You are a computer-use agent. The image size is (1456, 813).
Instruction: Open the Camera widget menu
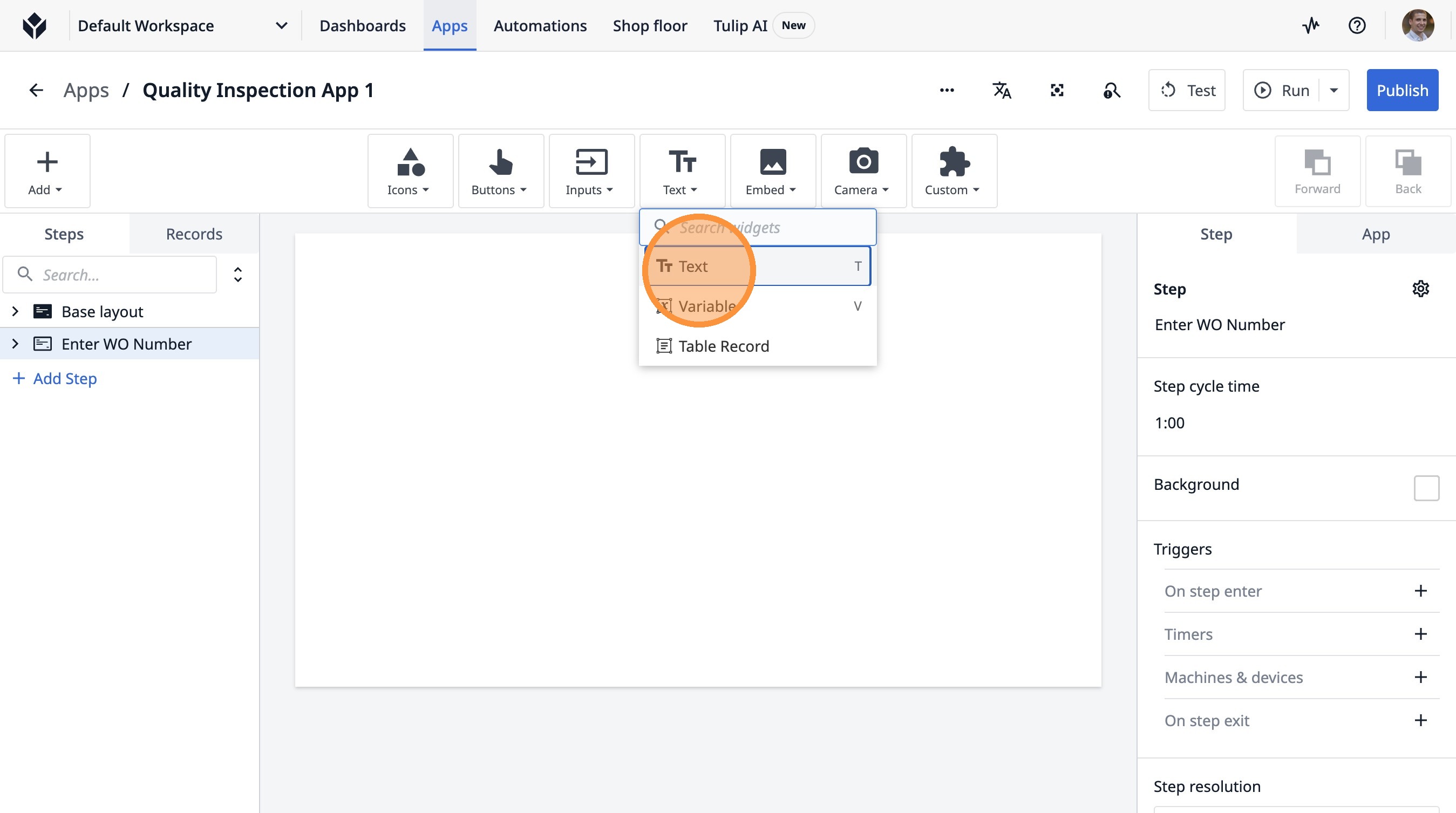863,171
